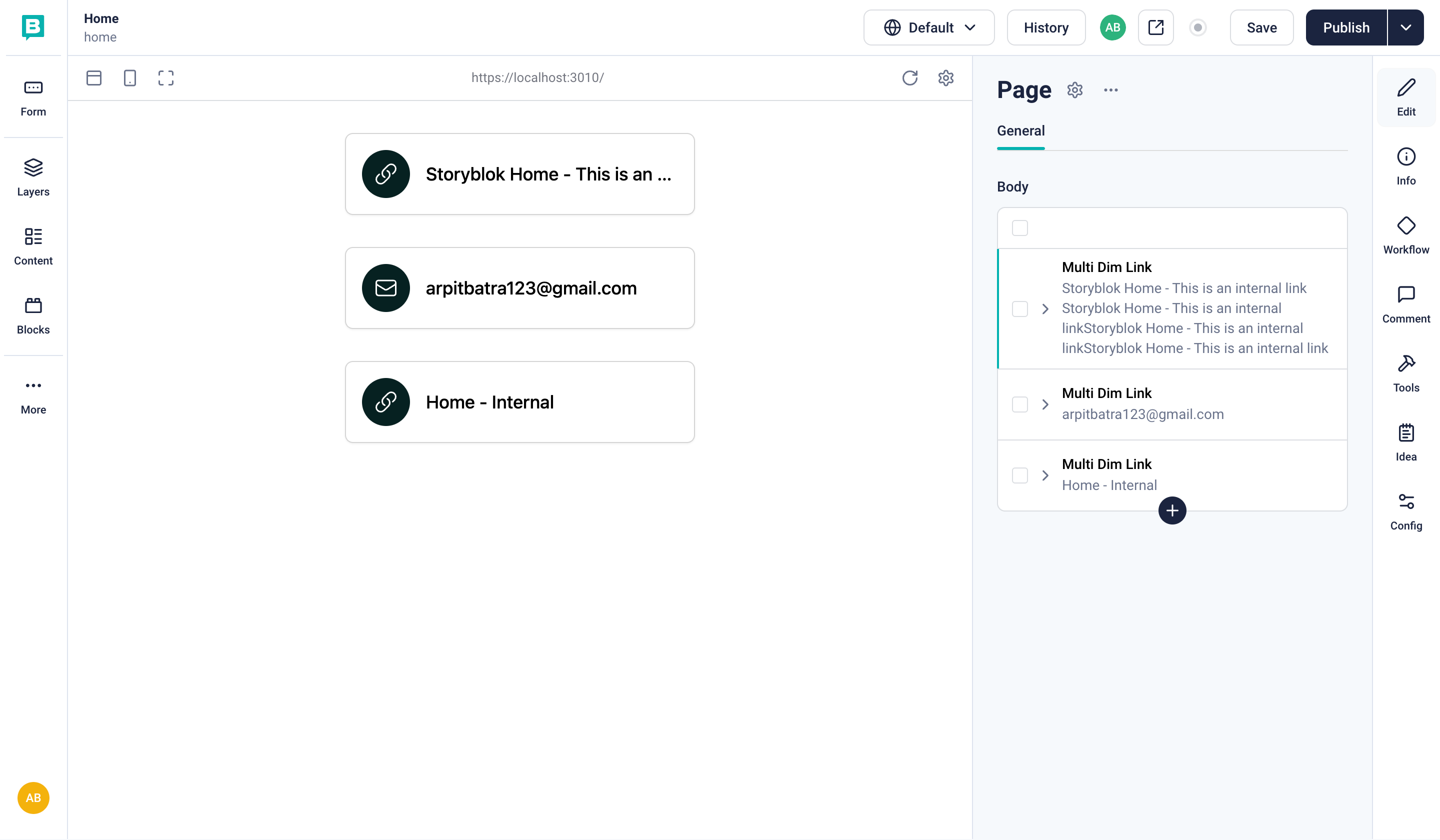Open draft in new window icon
The height and width of the screenshot is (840, 1440).
[x=1156, y=27]
